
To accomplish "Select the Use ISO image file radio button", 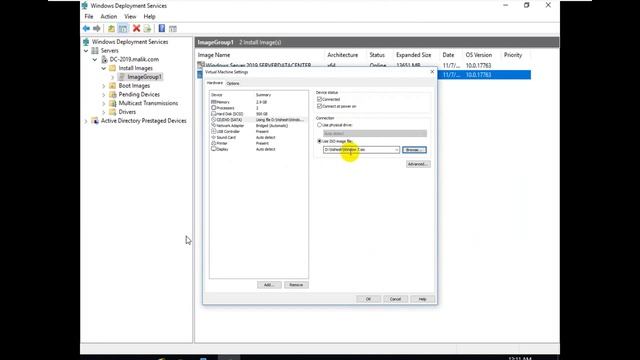I will pyautogui.click(x=320, y=141).
